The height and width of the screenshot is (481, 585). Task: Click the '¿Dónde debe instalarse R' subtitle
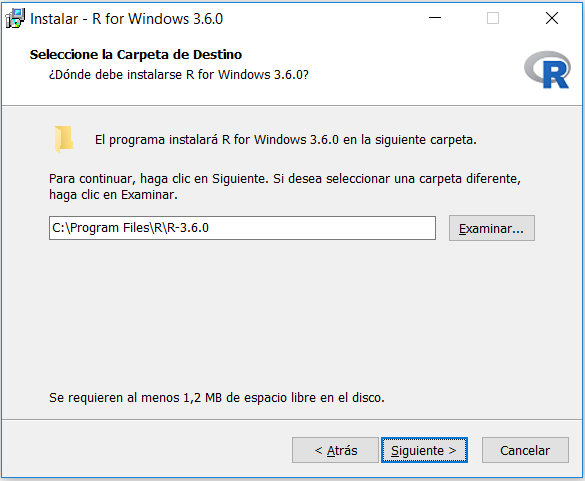179,75
